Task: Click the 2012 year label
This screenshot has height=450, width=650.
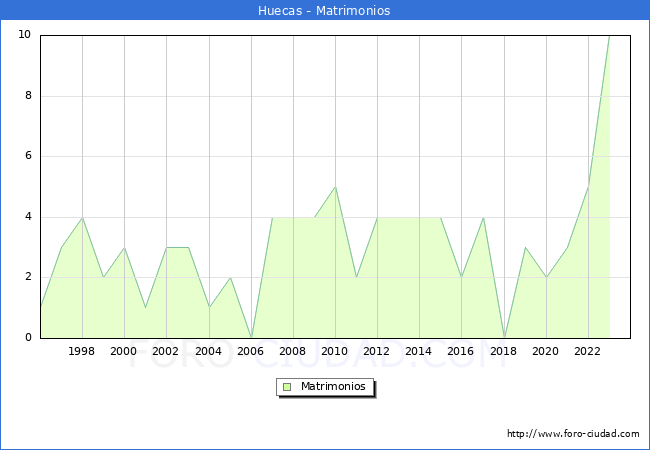Action: tap(377, 352)
